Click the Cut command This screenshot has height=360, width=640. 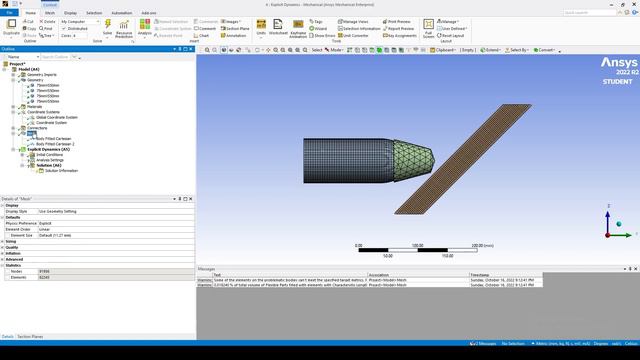[28, 21]
